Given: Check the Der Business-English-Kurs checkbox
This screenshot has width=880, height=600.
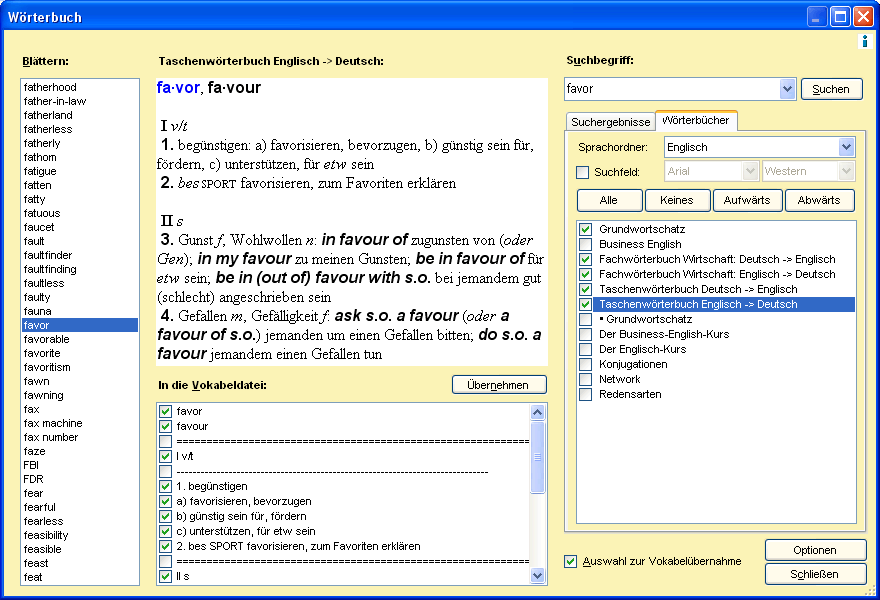Looking at the screenshot, I should (x=585, y=335).
